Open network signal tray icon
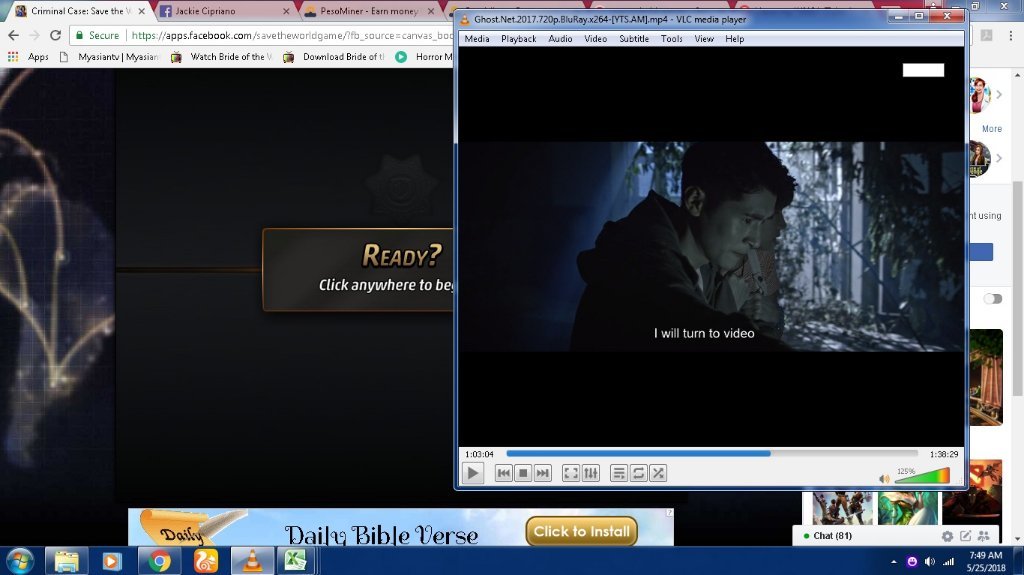 click(x=948, y=562)
